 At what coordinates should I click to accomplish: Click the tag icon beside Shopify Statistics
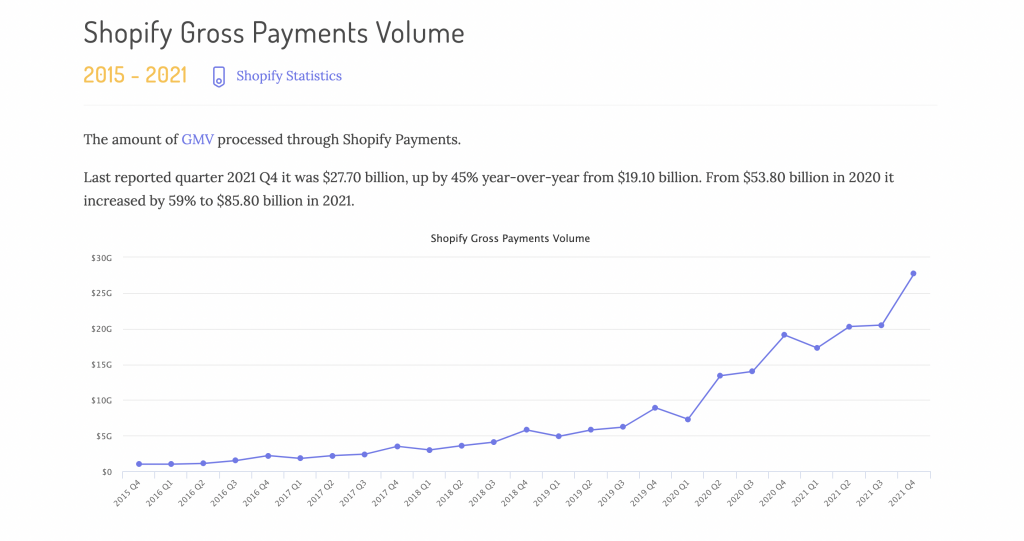218,77
